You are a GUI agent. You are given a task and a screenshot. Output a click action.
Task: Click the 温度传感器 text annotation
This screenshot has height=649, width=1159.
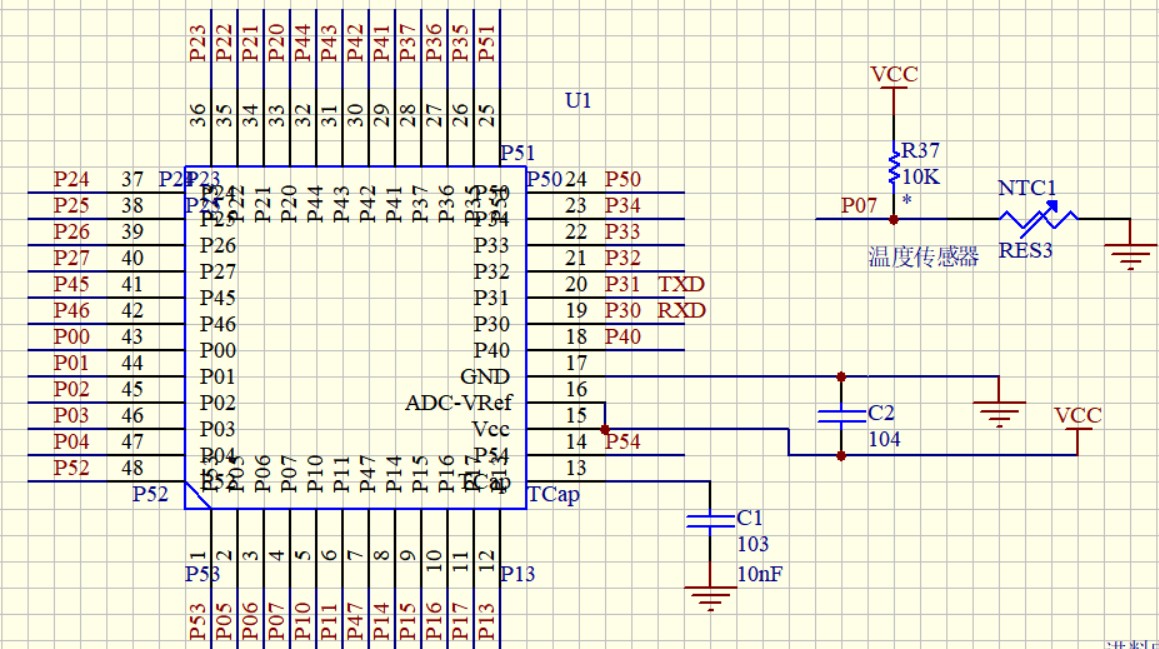[x=923, y=256]
